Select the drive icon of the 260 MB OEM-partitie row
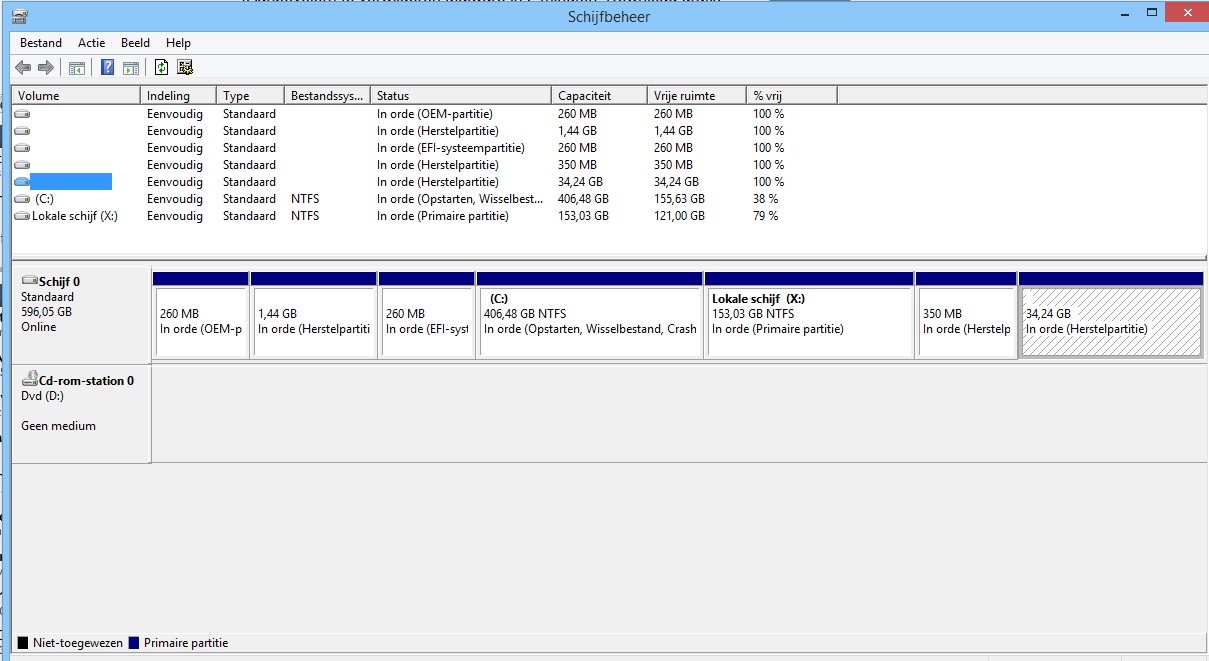Image resolution: width=1209 pixels, height=661 pixels. click(x=22, y=114)
